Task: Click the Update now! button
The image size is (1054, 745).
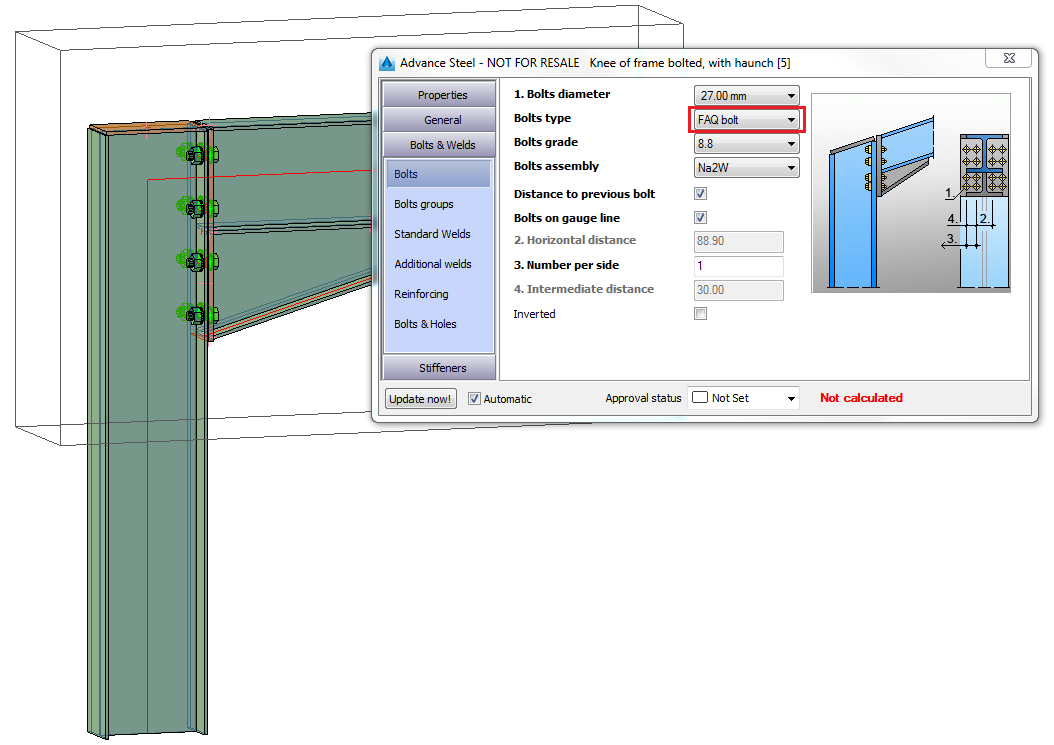Action: coord(421,399)
